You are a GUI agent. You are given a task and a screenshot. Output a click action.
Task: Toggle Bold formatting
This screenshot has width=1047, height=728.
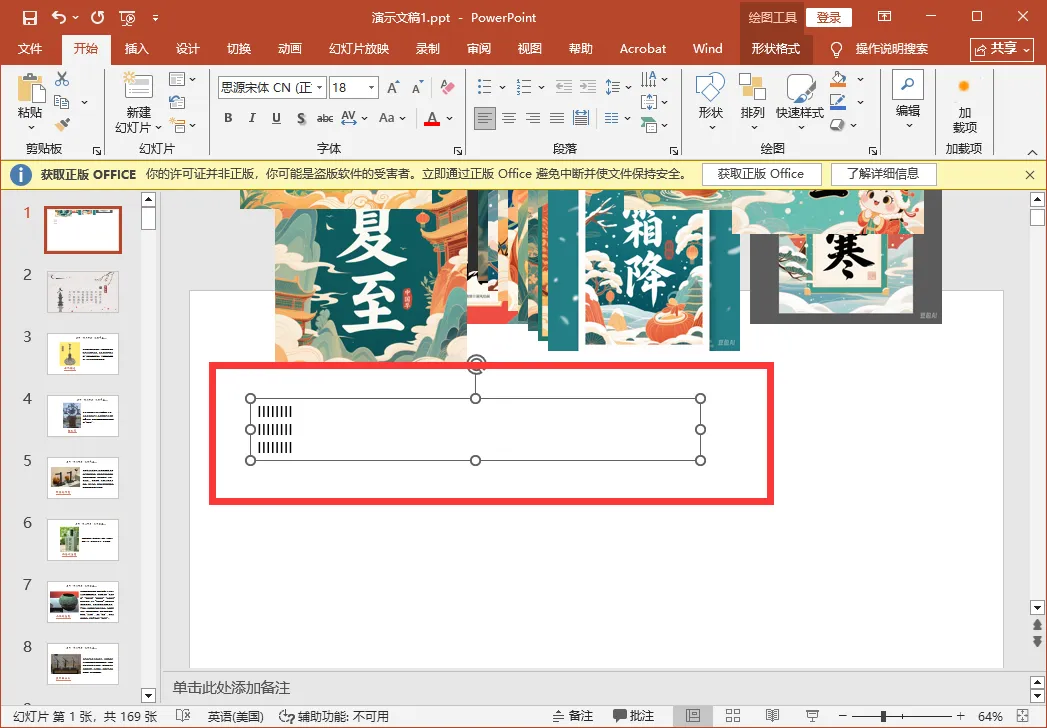[228, 118]
